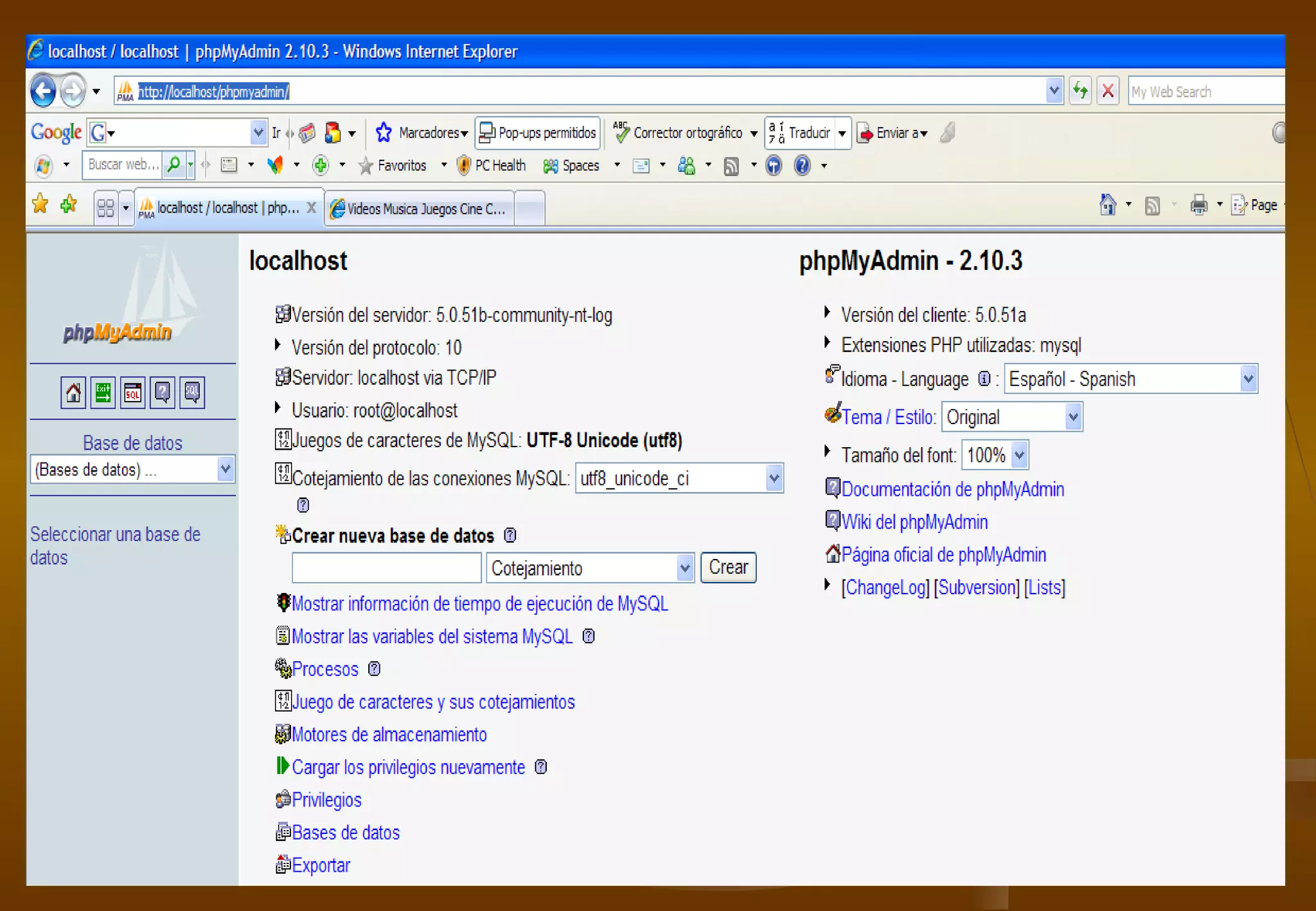
Task: Open the sidebar SQL query window icon
Action: click(133, 393)
